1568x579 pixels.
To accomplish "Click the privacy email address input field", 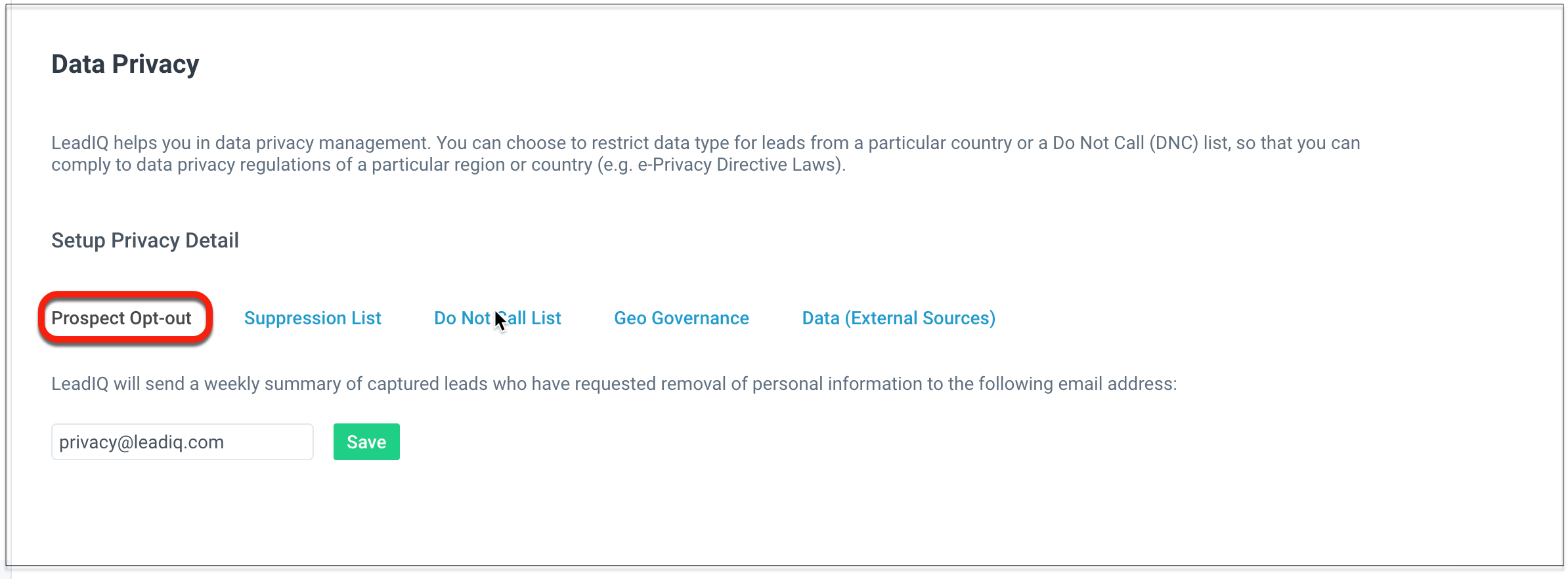I will [x=182, y=442].
